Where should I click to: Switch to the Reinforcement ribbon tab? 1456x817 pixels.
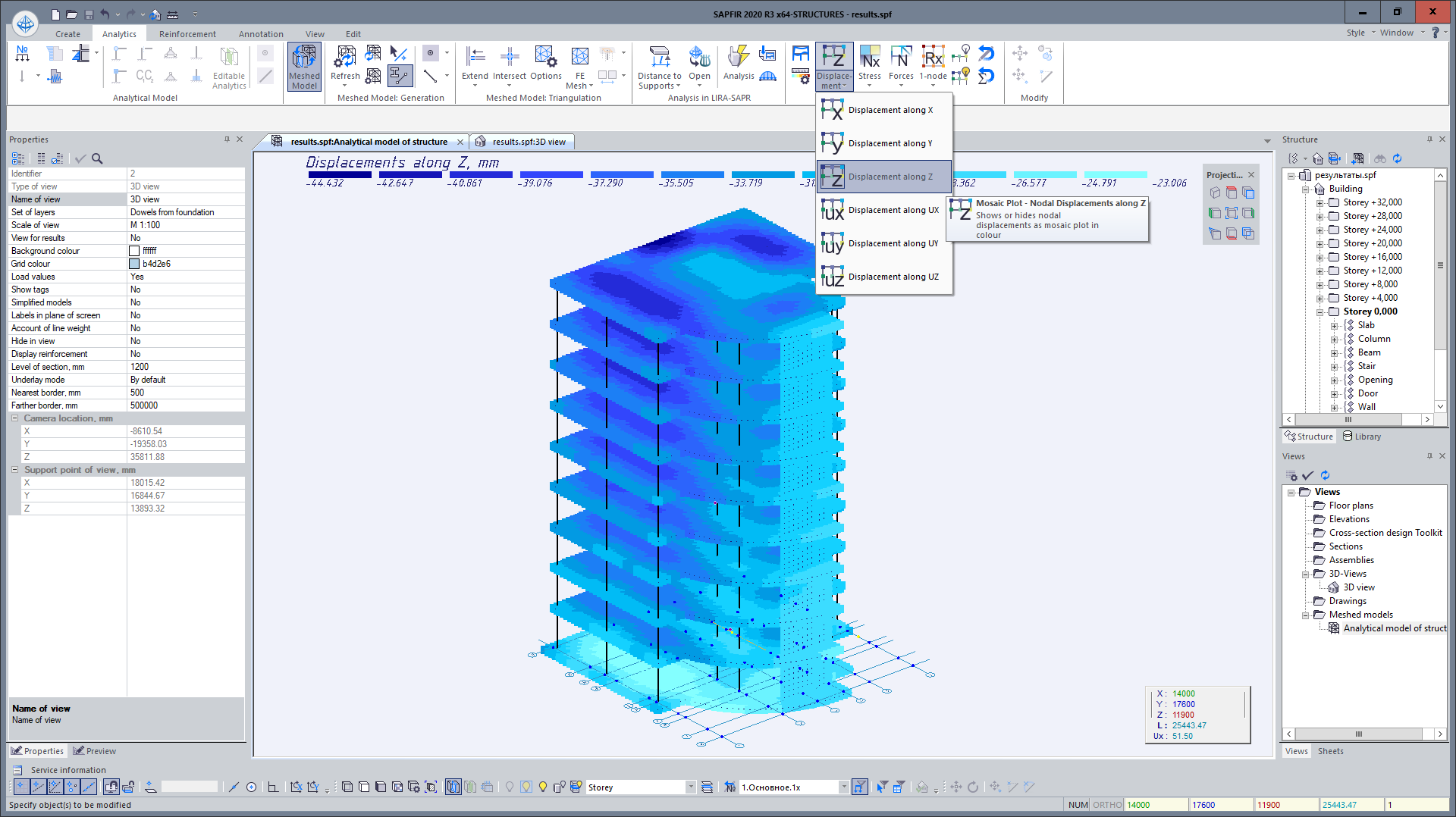point(187,34)
